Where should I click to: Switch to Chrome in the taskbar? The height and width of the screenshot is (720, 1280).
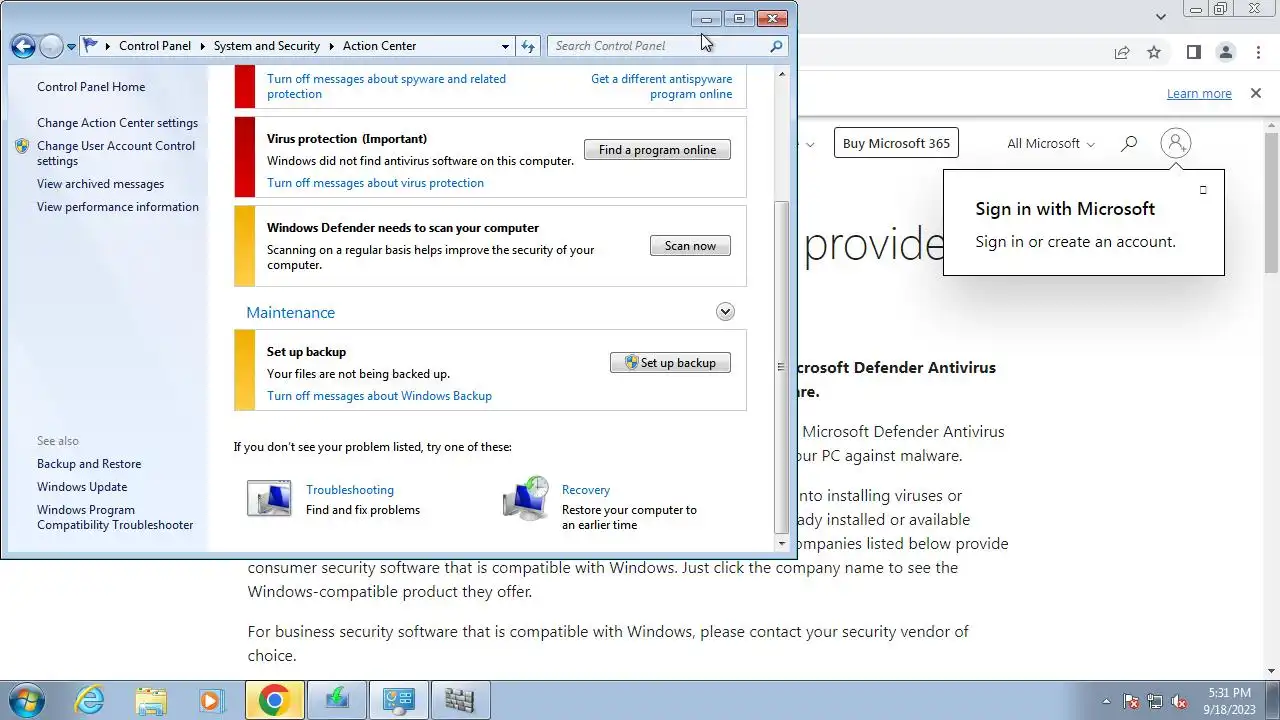(x=274, y=701)
